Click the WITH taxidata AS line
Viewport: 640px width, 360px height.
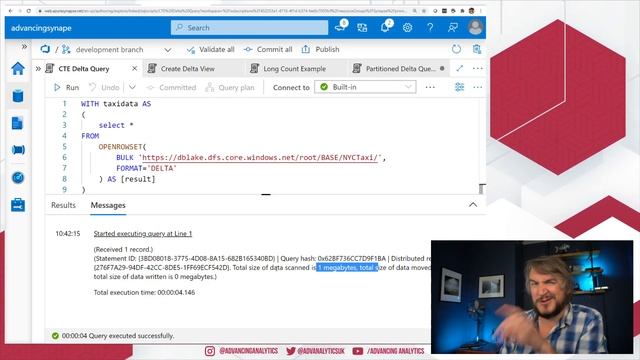[116, 104]
